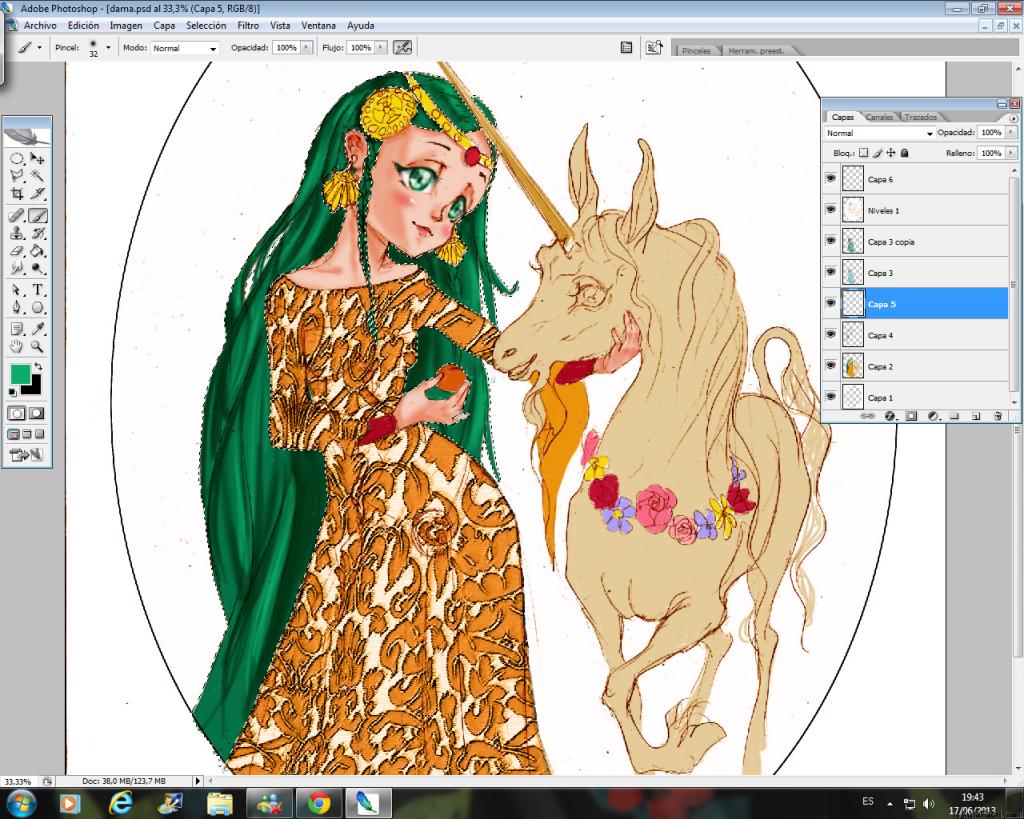Switch to Standard edit mode
1024x819 pixels.
click(16, 413)
